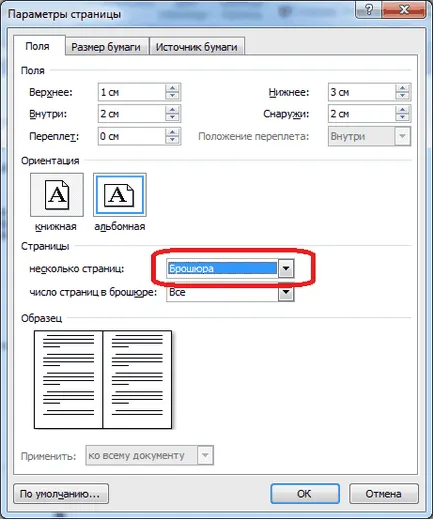This screenshot has width=434, height=520.
Task: Increase the Переплет gutter value
Action: click(x=172, y=132)
